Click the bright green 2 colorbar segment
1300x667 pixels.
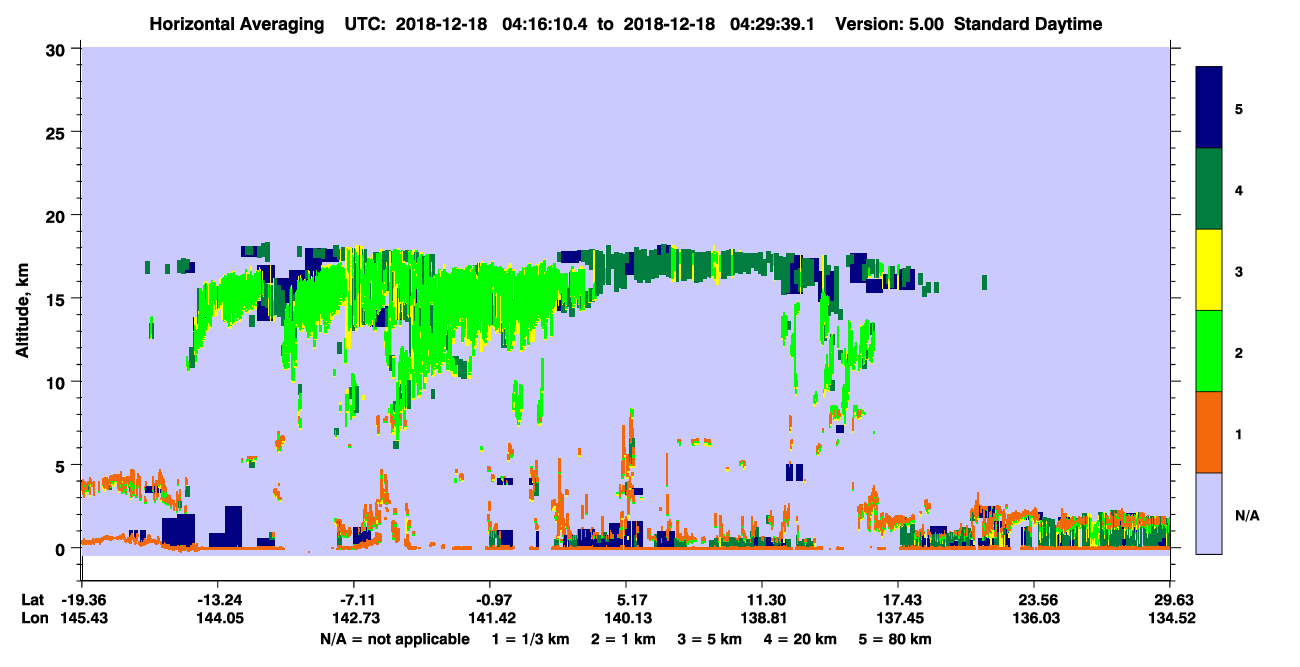1209,351
